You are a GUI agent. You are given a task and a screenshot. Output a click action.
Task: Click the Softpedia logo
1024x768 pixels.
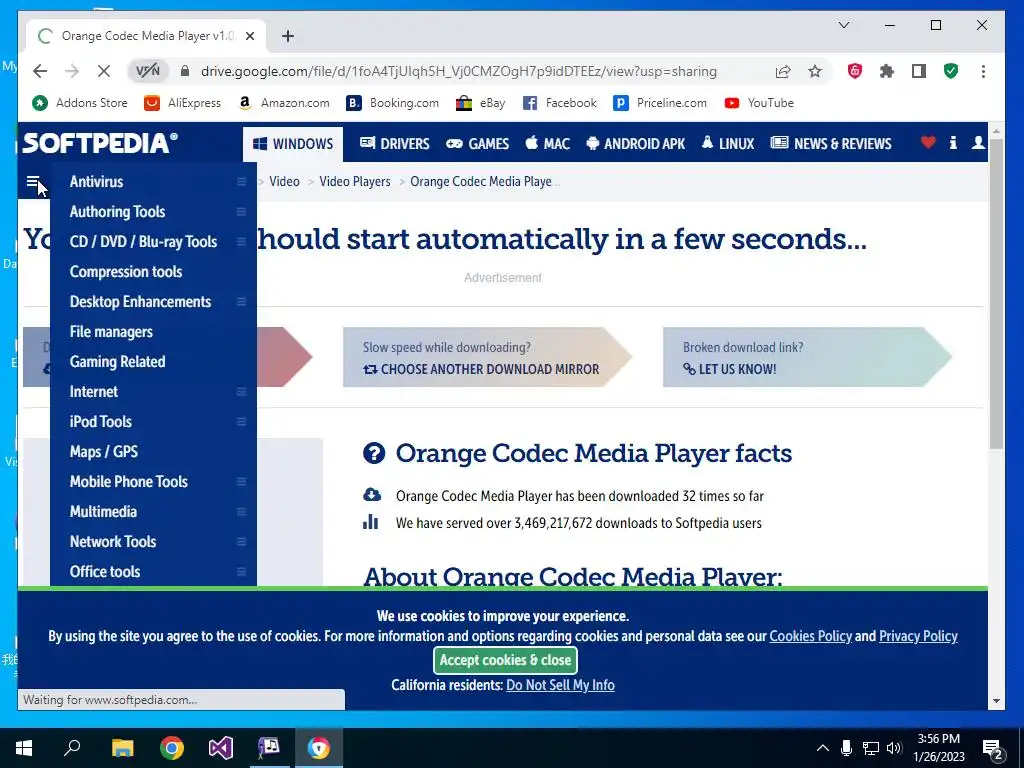pyautogui.click(x=100, y=143)
